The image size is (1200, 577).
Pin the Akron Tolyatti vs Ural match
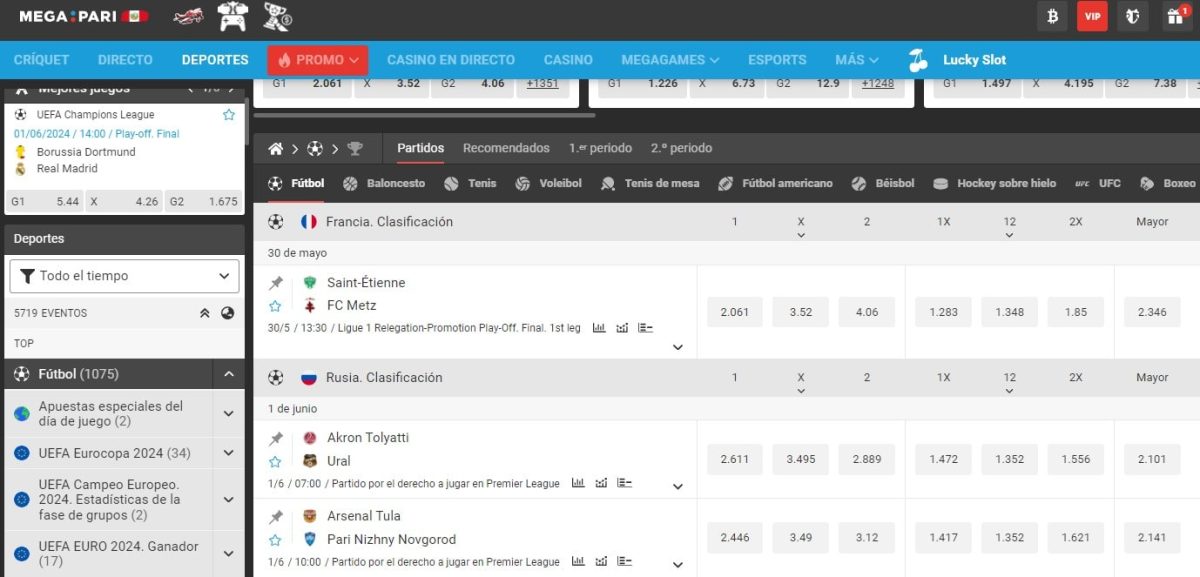(x=276, y=439)
